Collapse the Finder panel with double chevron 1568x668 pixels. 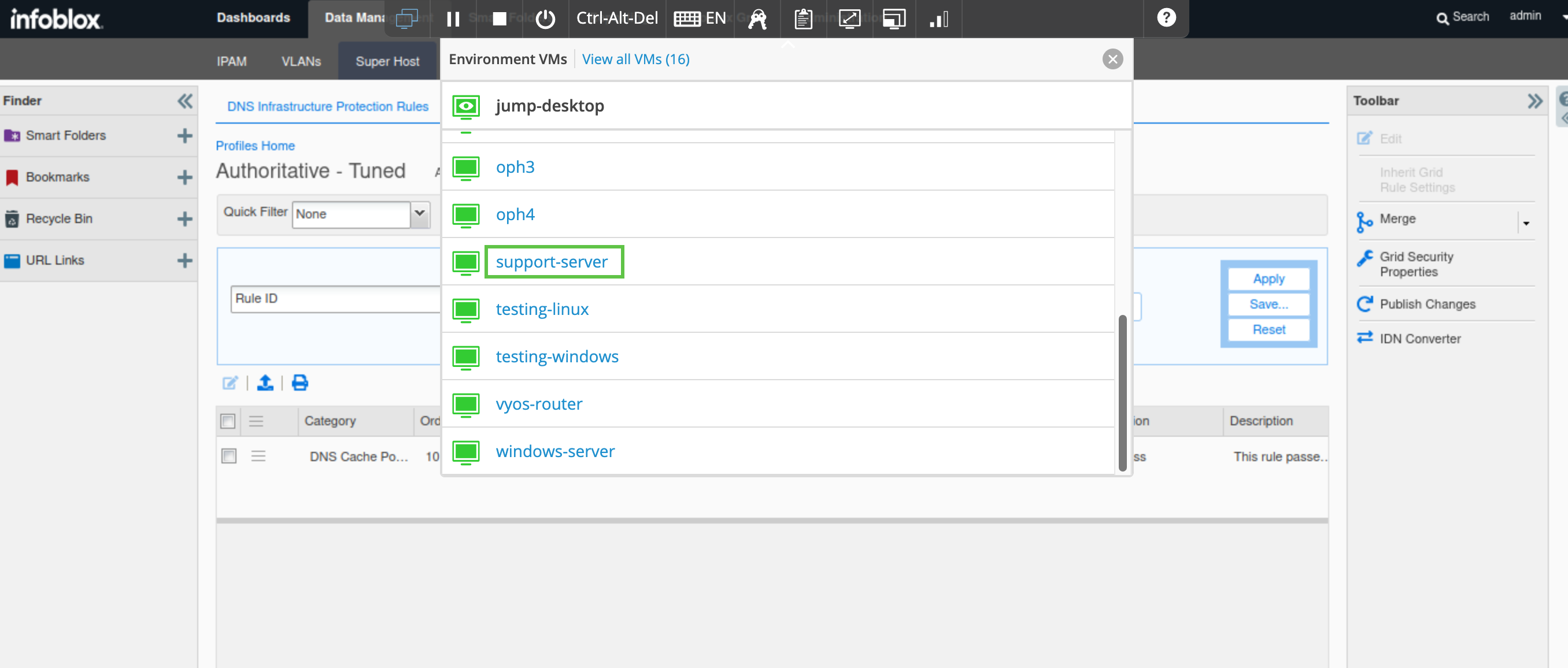coord(185,101)
